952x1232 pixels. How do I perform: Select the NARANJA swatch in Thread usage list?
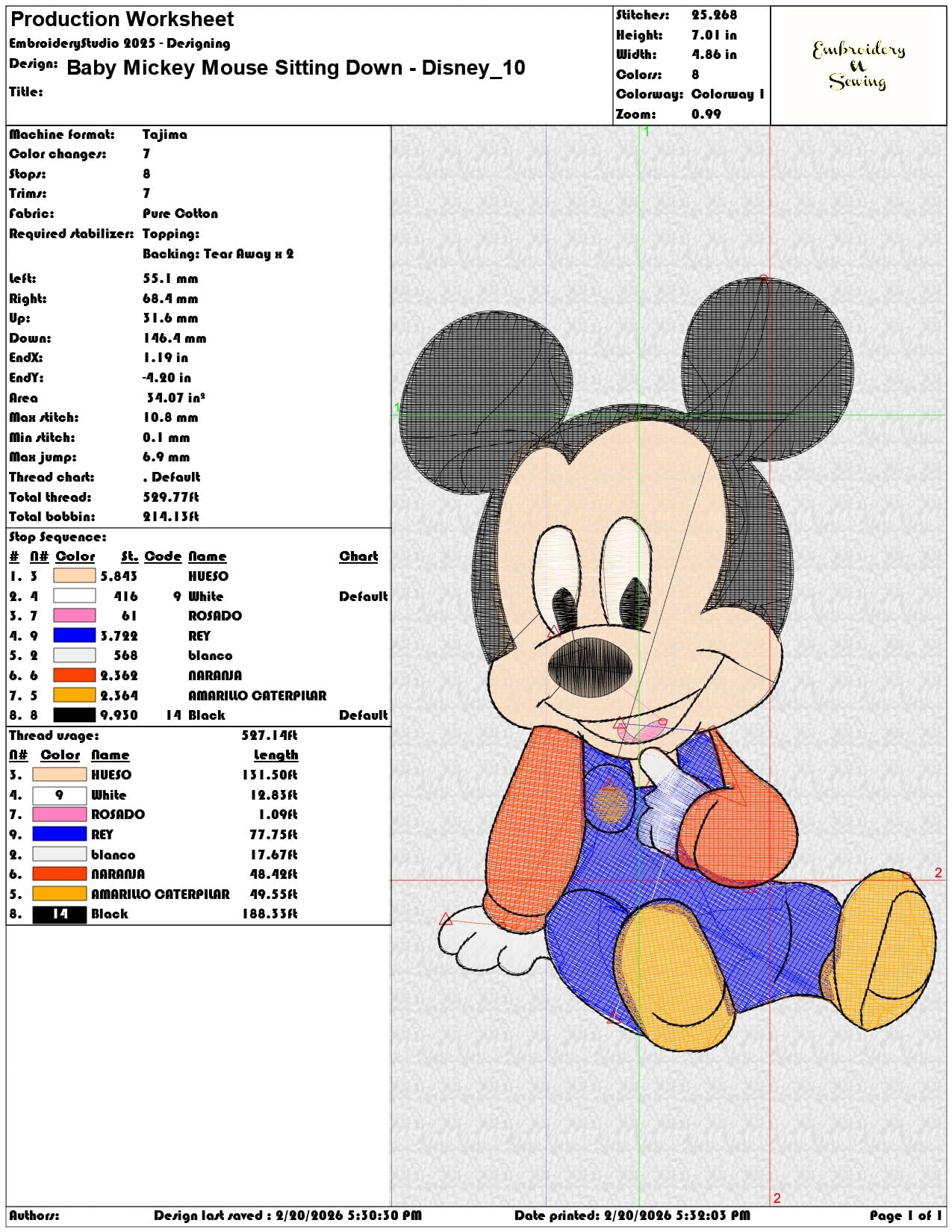tap(60, 874)
